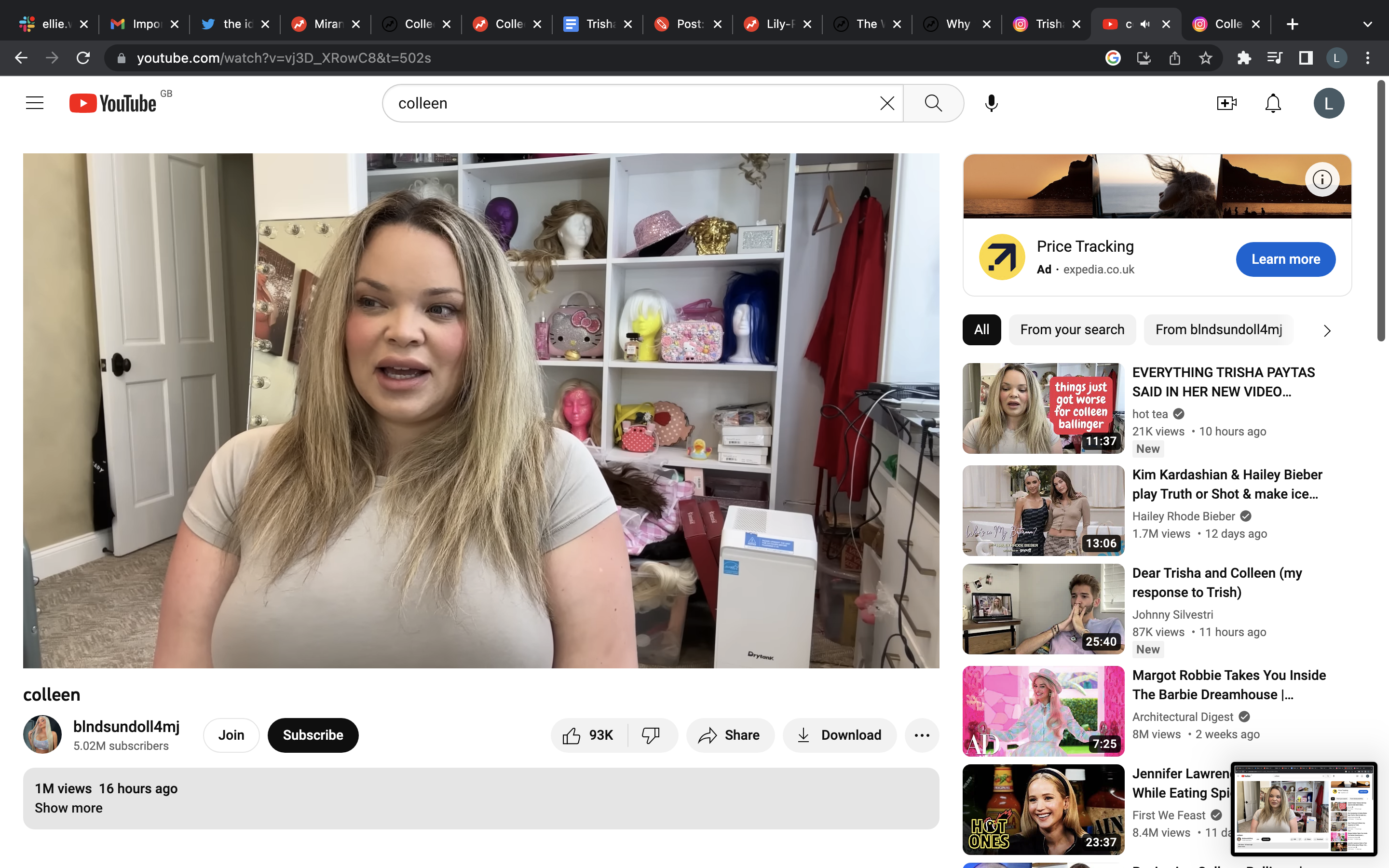Open the ad info circle icon
This screenshot has width=1389, height=868.
(x=1322, y=180)
